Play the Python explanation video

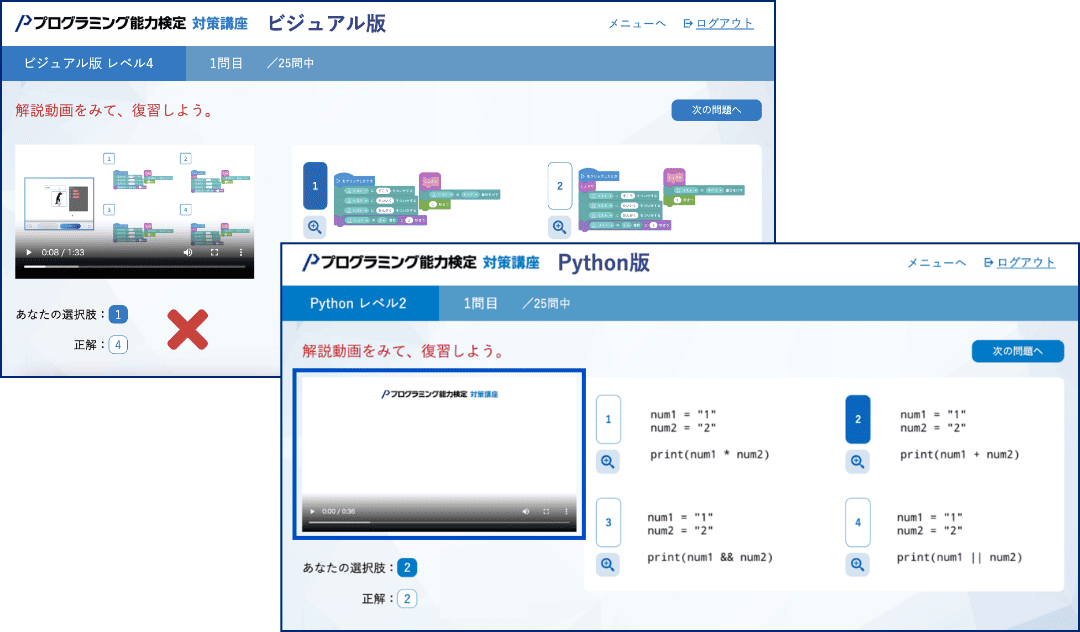coord(312,511)
